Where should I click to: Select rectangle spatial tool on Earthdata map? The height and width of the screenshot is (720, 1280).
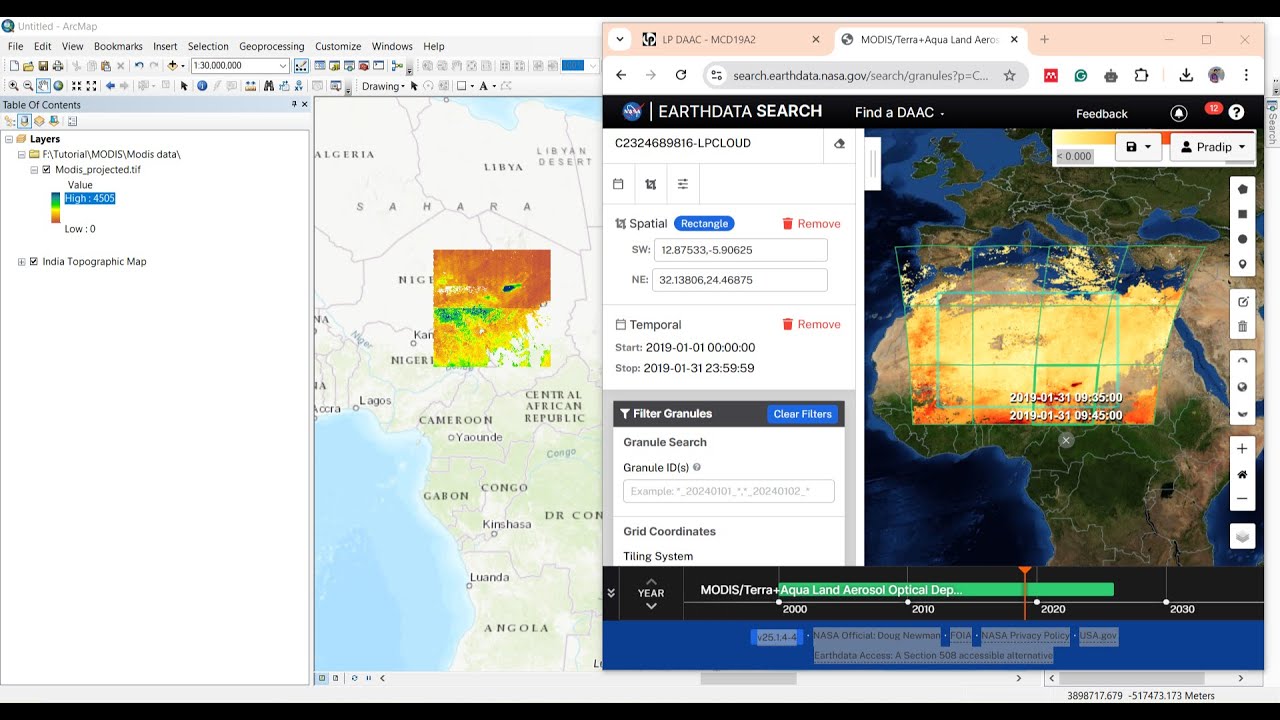(1243, 214)
